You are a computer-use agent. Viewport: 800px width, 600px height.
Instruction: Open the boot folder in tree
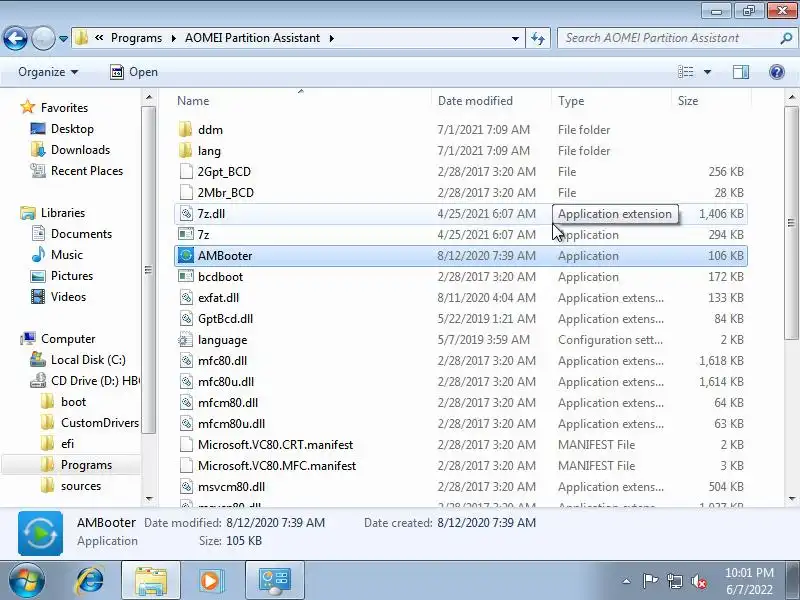[73, 402]
